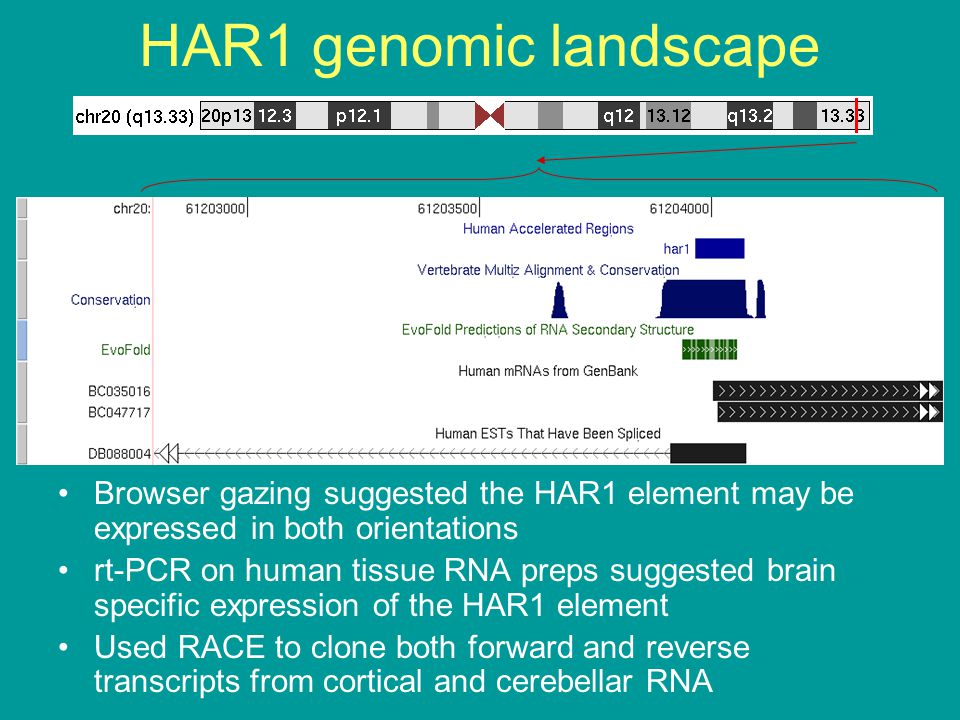Select the BC035016 mRNA label
The height and width of the screenshot is (720, 960).
point(119,391)
